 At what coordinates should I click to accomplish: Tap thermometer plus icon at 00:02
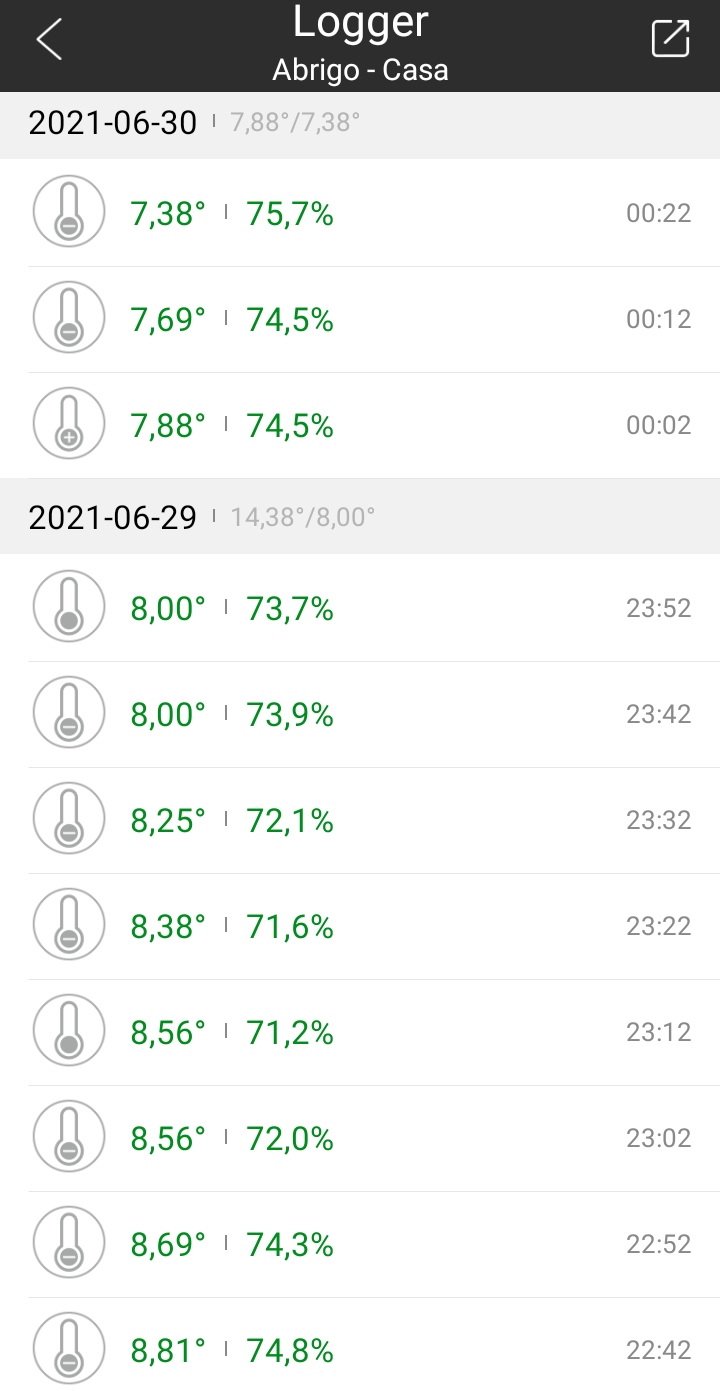(x=69, y=424)
